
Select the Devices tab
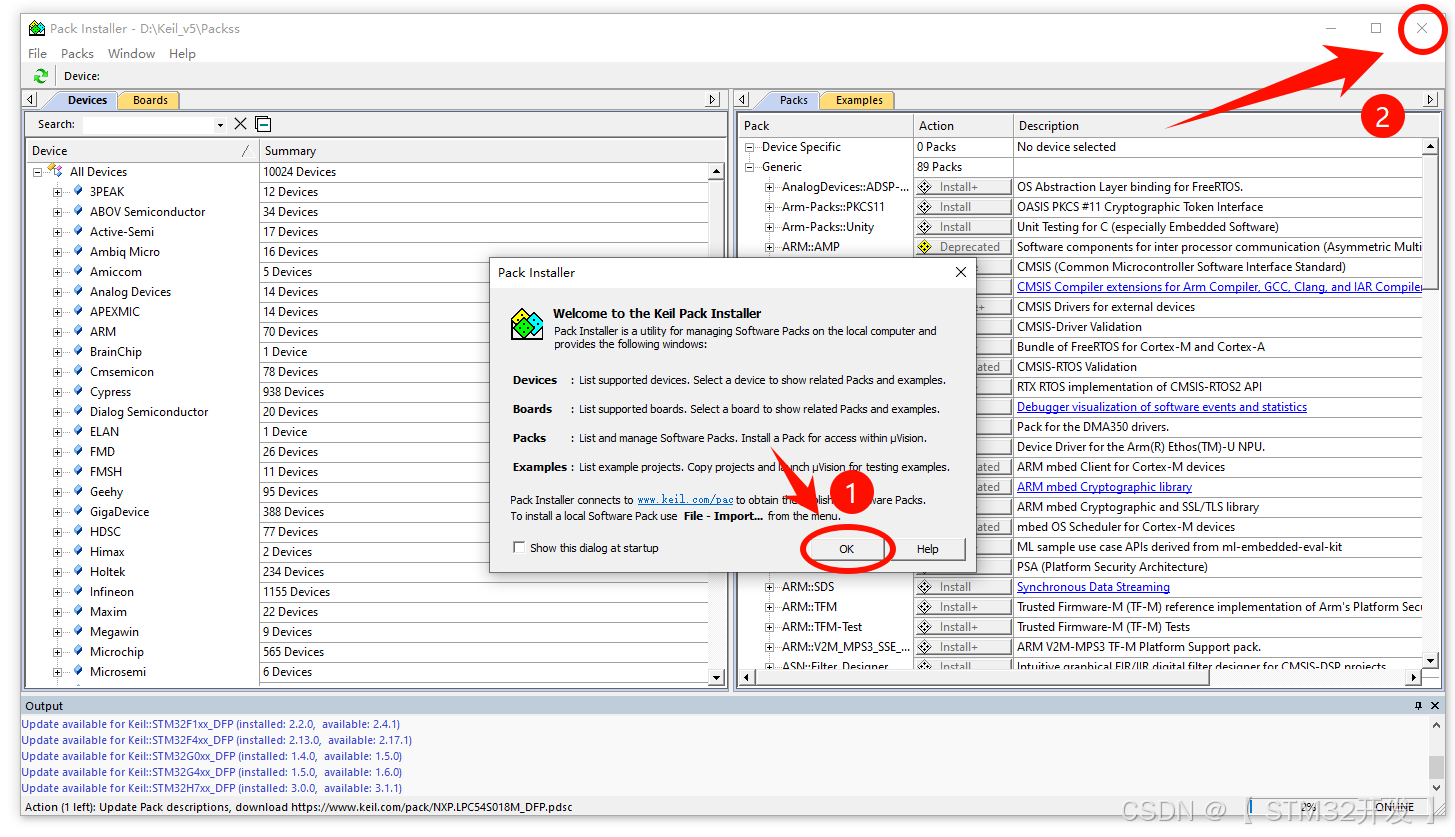click(87, 100)
